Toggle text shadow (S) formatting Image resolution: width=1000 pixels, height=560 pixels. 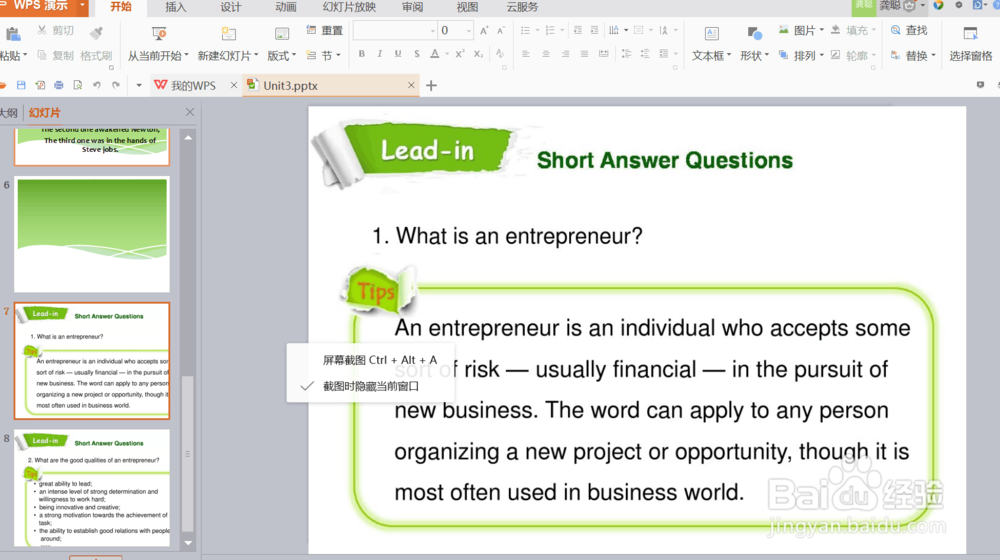416,54
